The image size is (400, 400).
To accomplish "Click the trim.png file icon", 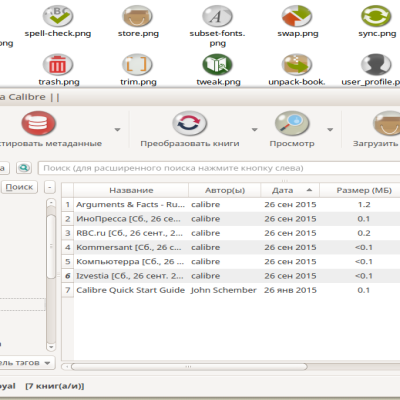I will pos(137,64).
